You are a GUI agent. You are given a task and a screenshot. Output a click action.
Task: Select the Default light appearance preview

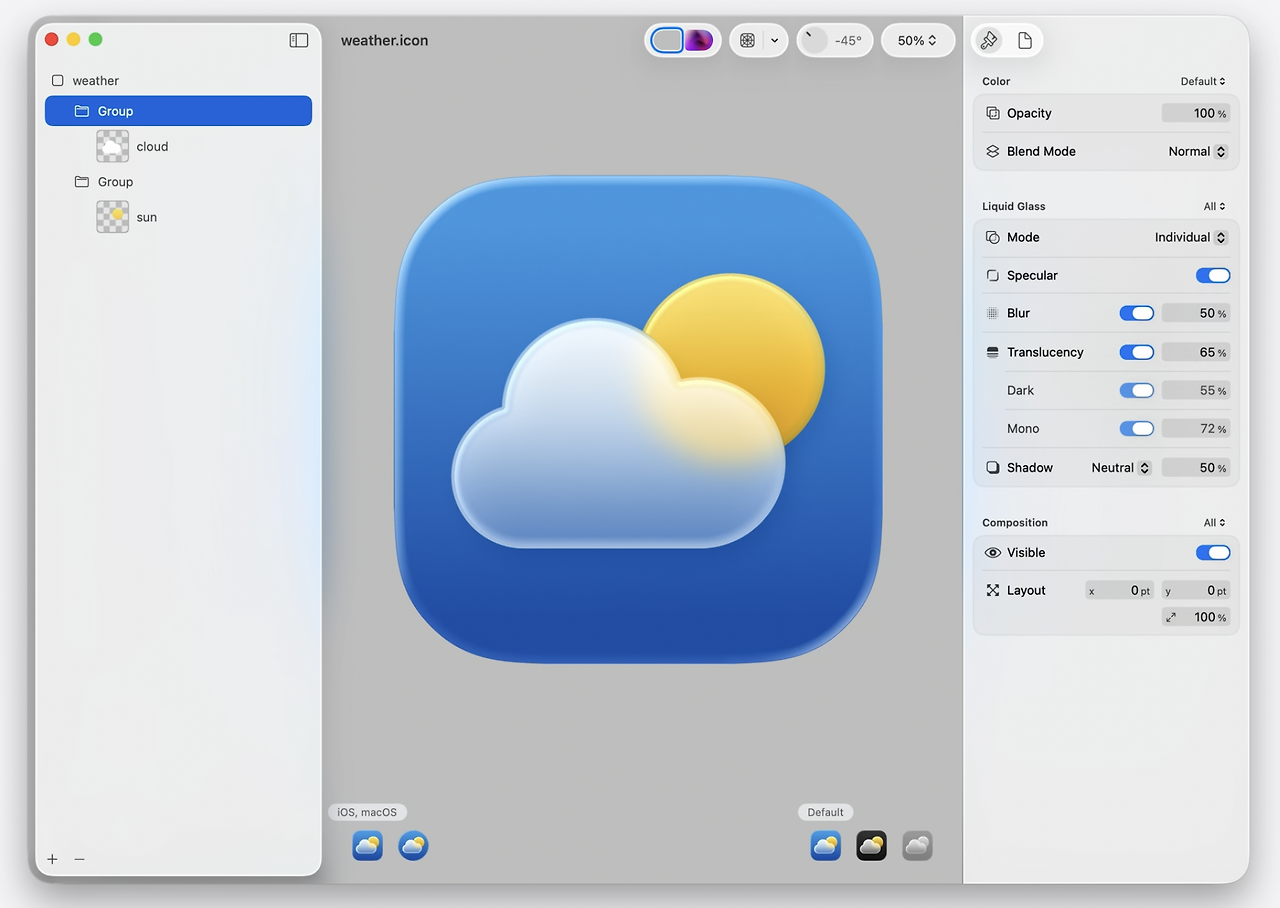(825, 845)
